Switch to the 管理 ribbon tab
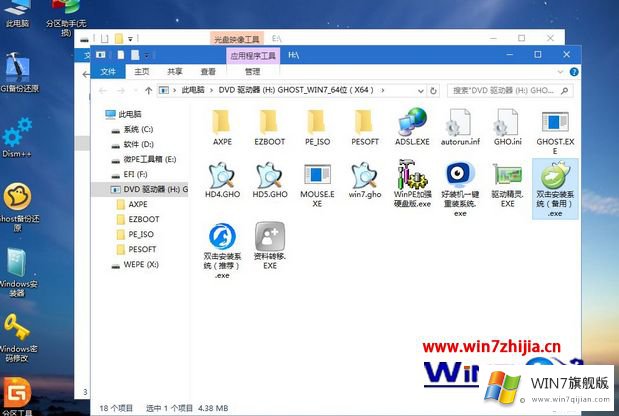This screenshot has width=619, height=416. click(x=252, y=71)
